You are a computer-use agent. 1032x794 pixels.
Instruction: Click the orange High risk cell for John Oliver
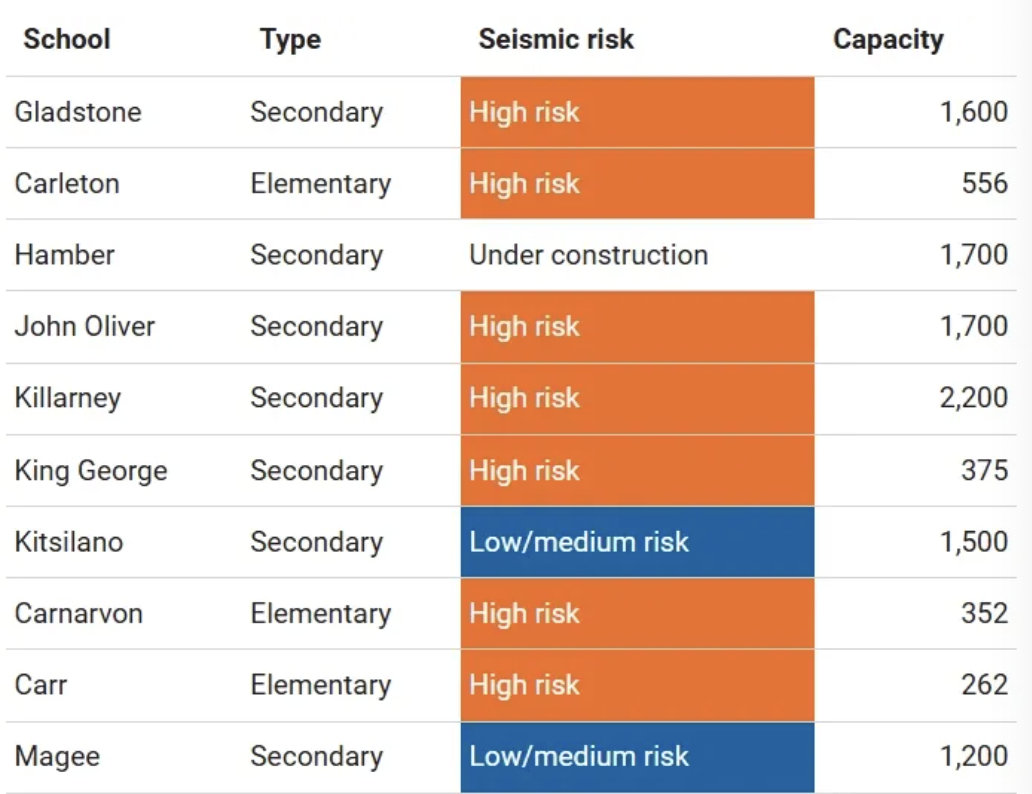(x=637, y=327)
